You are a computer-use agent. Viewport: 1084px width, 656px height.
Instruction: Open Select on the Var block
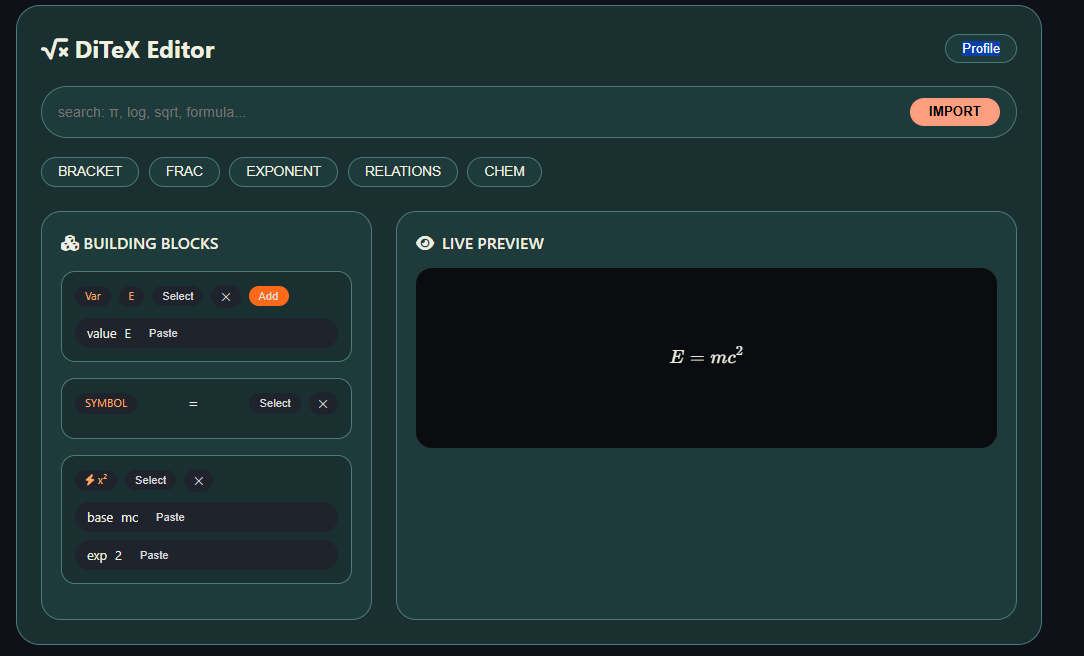point(177,296)
